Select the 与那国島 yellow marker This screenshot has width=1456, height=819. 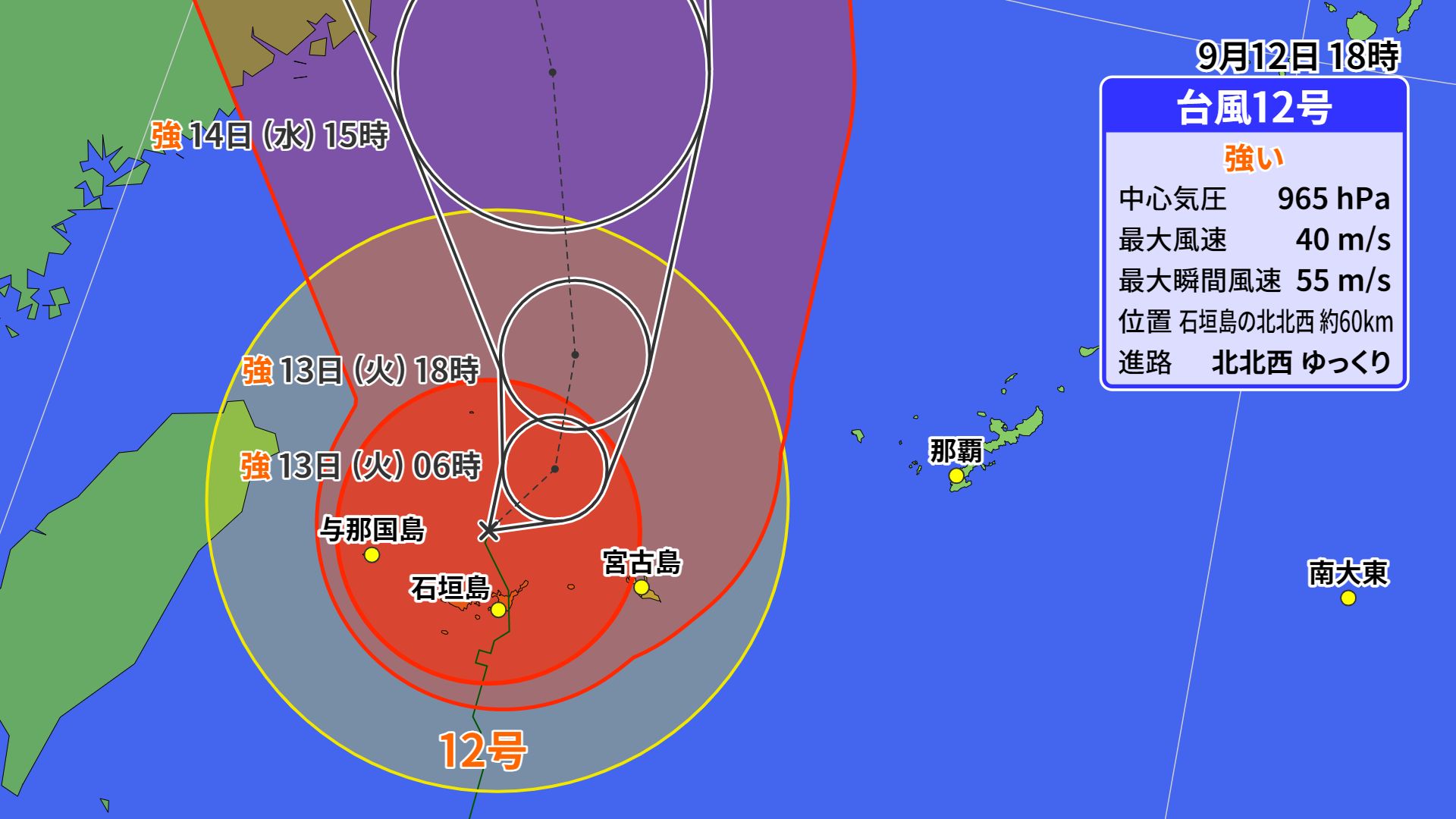(372, 556)
